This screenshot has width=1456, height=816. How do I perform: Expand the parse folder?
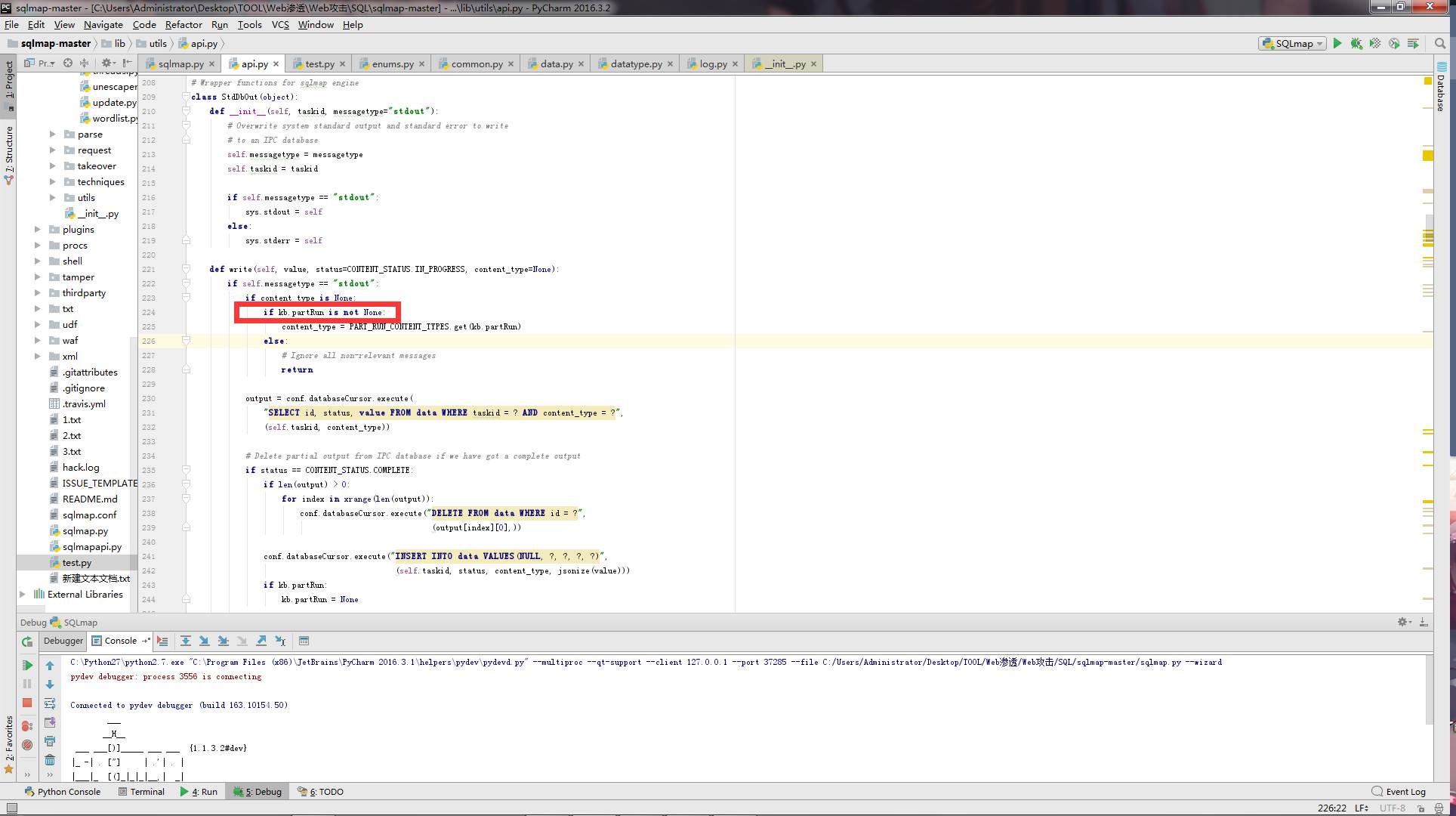pyautogui.click(x=53, y=134)
